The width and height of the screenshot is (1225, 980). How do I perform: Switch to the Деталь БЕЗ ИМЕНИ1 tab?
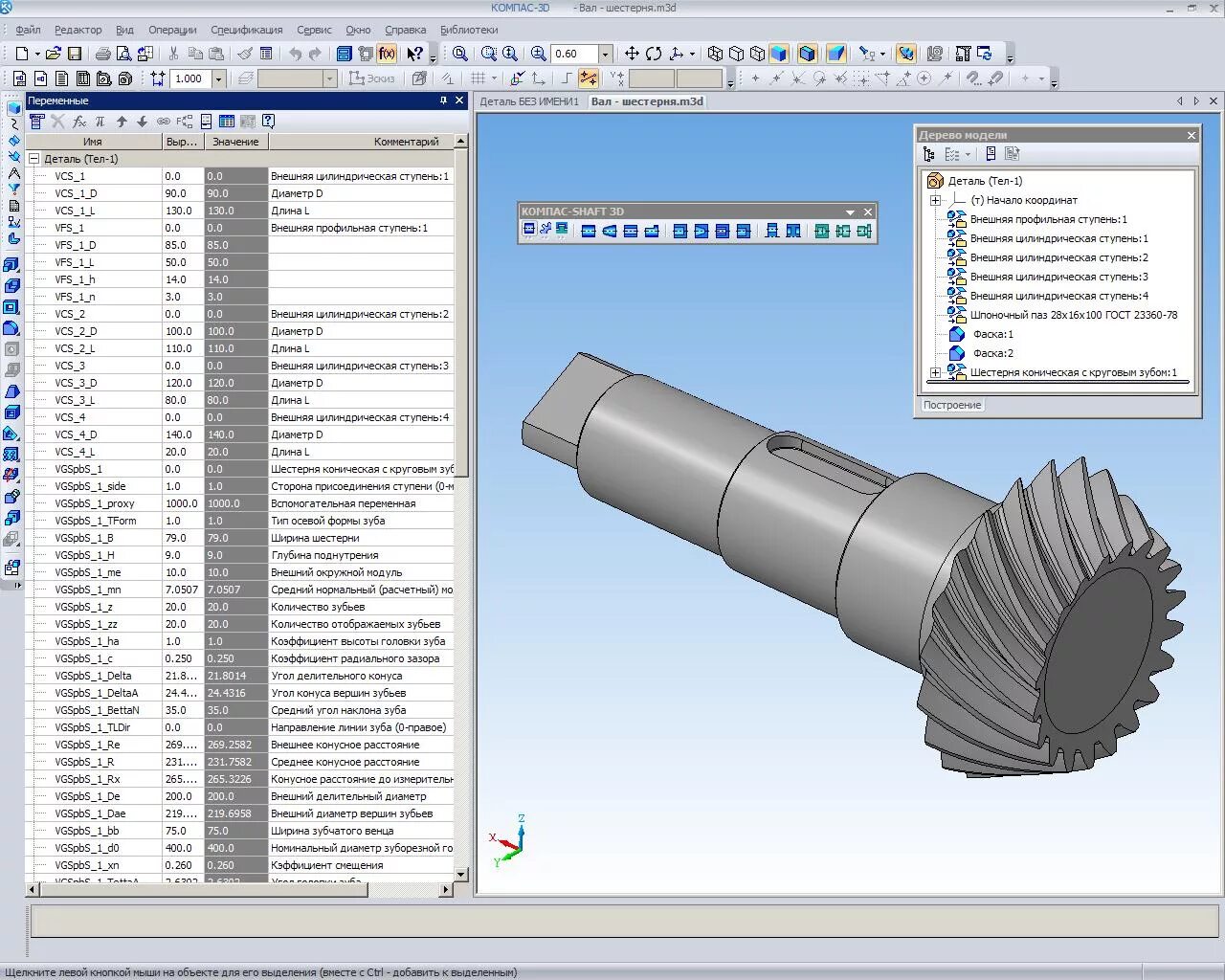coord(529,100)
